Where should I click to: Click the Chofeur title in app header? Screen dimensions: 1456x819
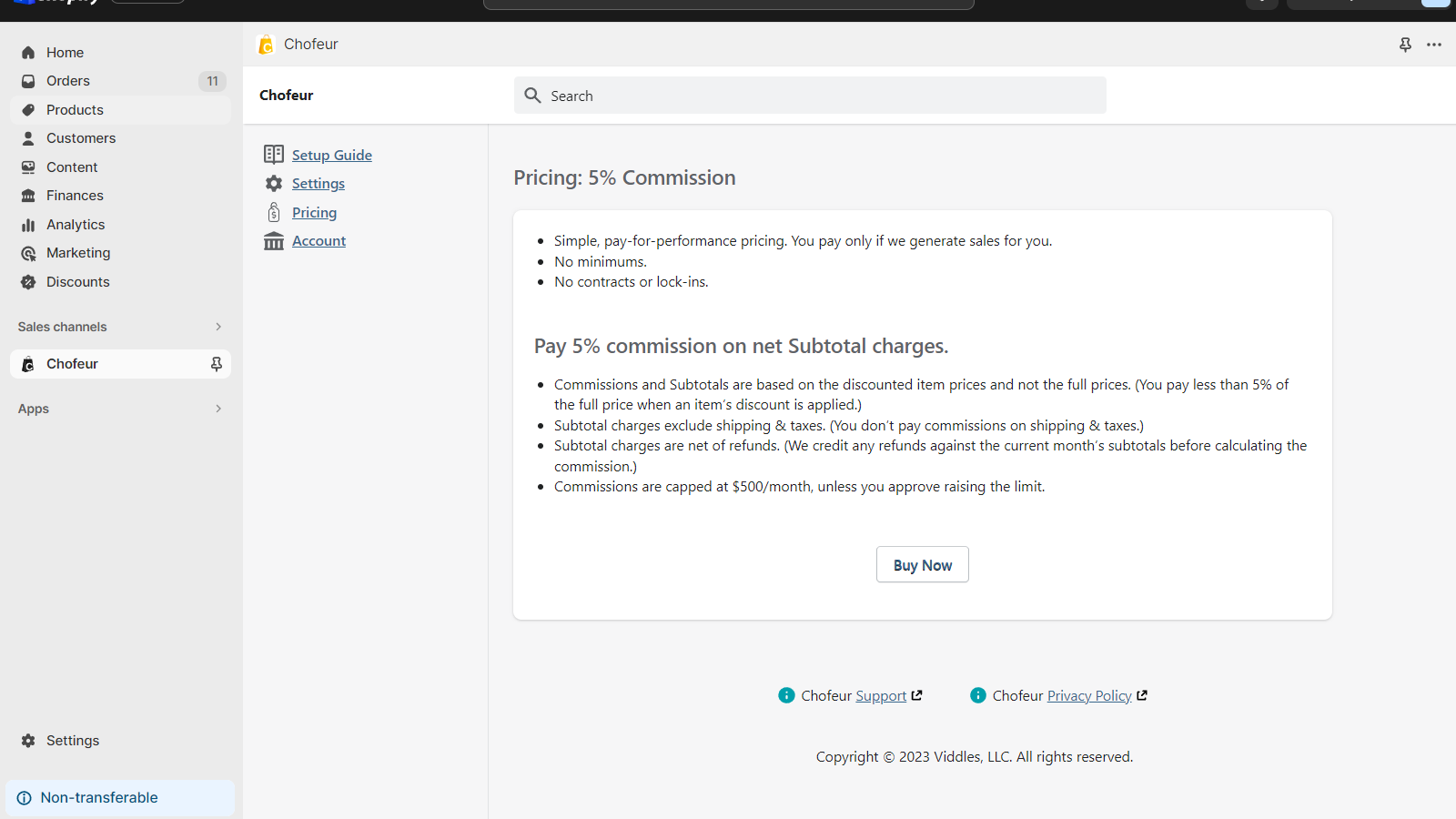[311, 44]
